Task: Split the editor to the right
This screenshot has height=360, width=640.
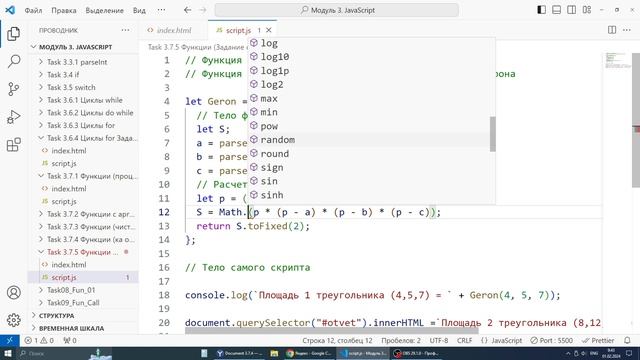Action: pyautogui.click(x=612, y=30)
